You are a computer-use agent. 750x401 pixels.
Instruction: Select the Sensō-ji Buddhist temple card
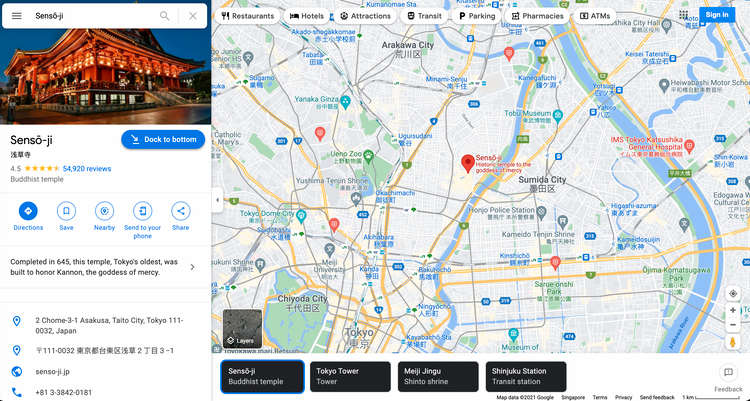262,376
